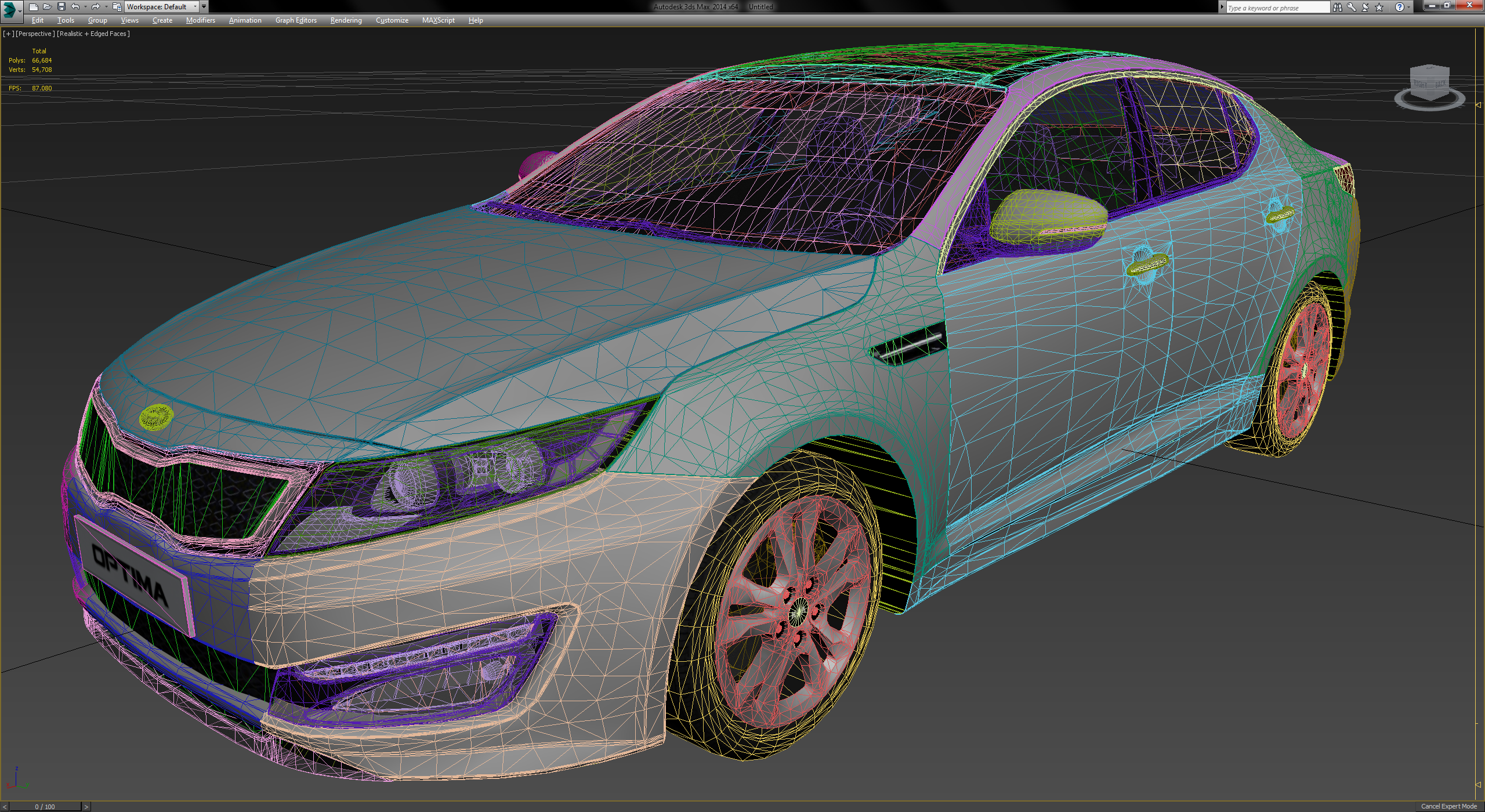Click the New Scene icon
Image resolution: width=1485 pixels, height=812 pixels.
point(33,7)
